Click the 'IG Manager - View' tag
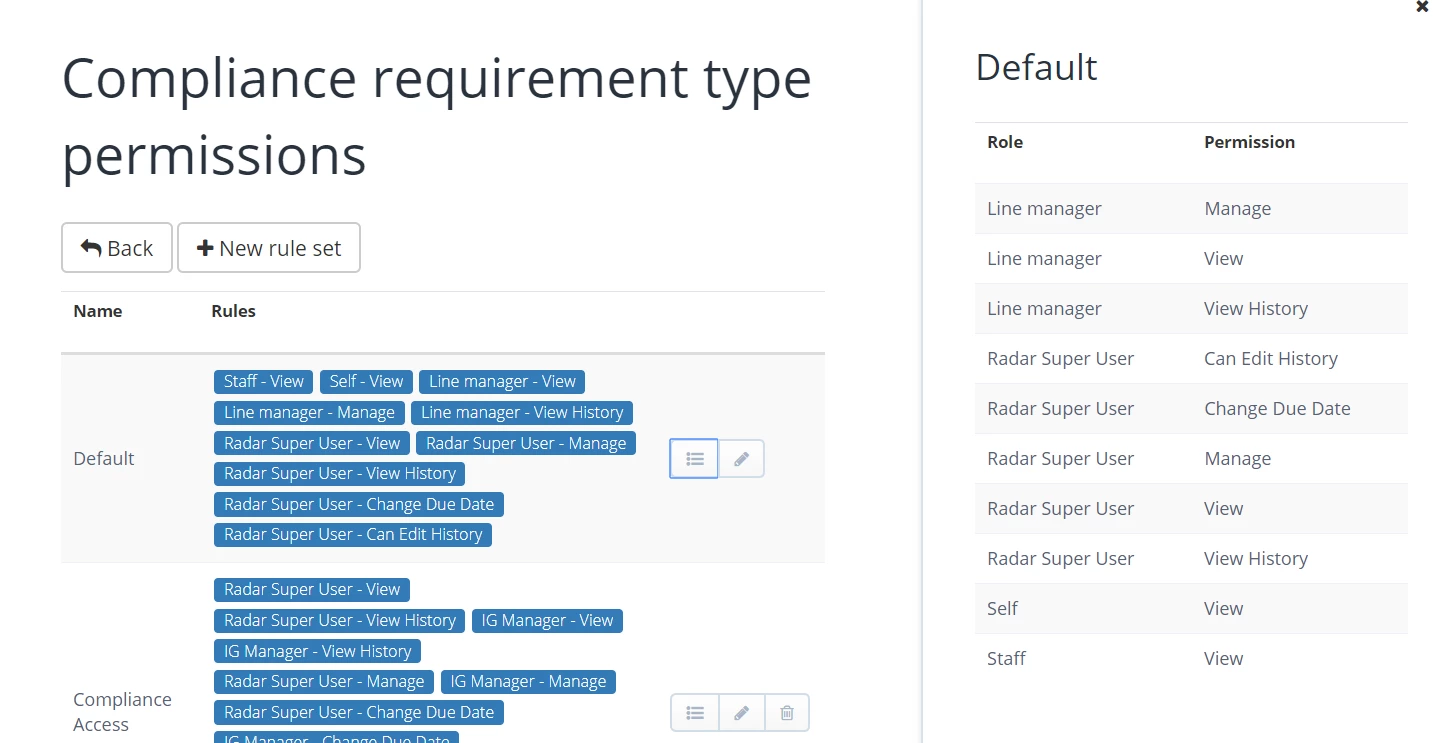Viewport: 1438px width, 743px height. (x=547, y=620)
